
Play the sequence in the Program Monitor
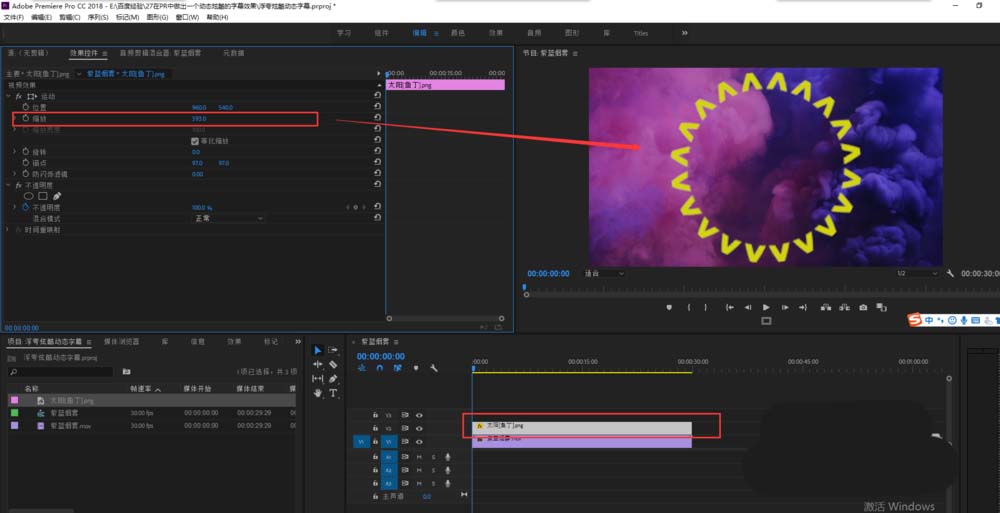coord(766,307)
